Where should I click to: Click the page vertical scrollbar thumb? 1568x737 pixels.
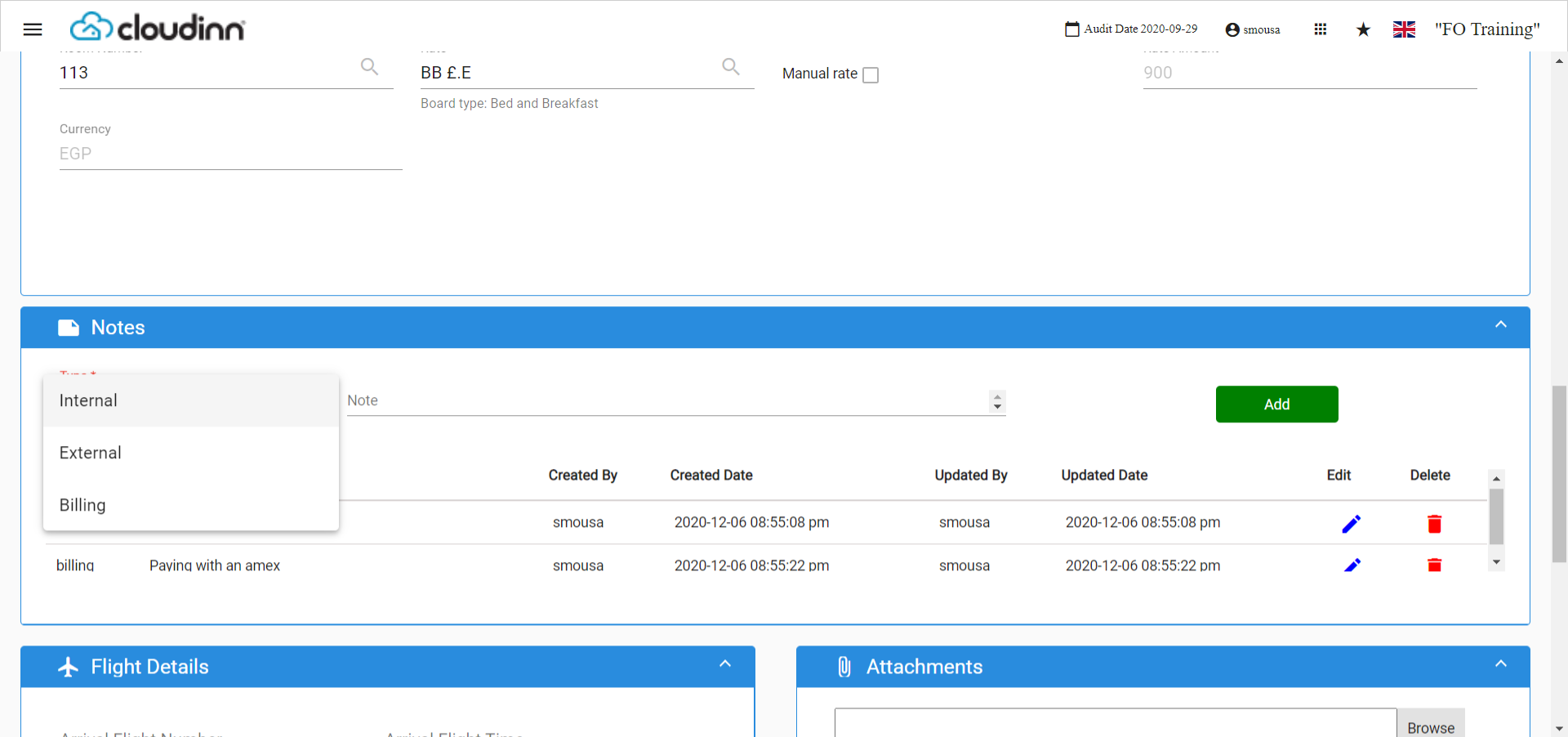(1559, 474)
